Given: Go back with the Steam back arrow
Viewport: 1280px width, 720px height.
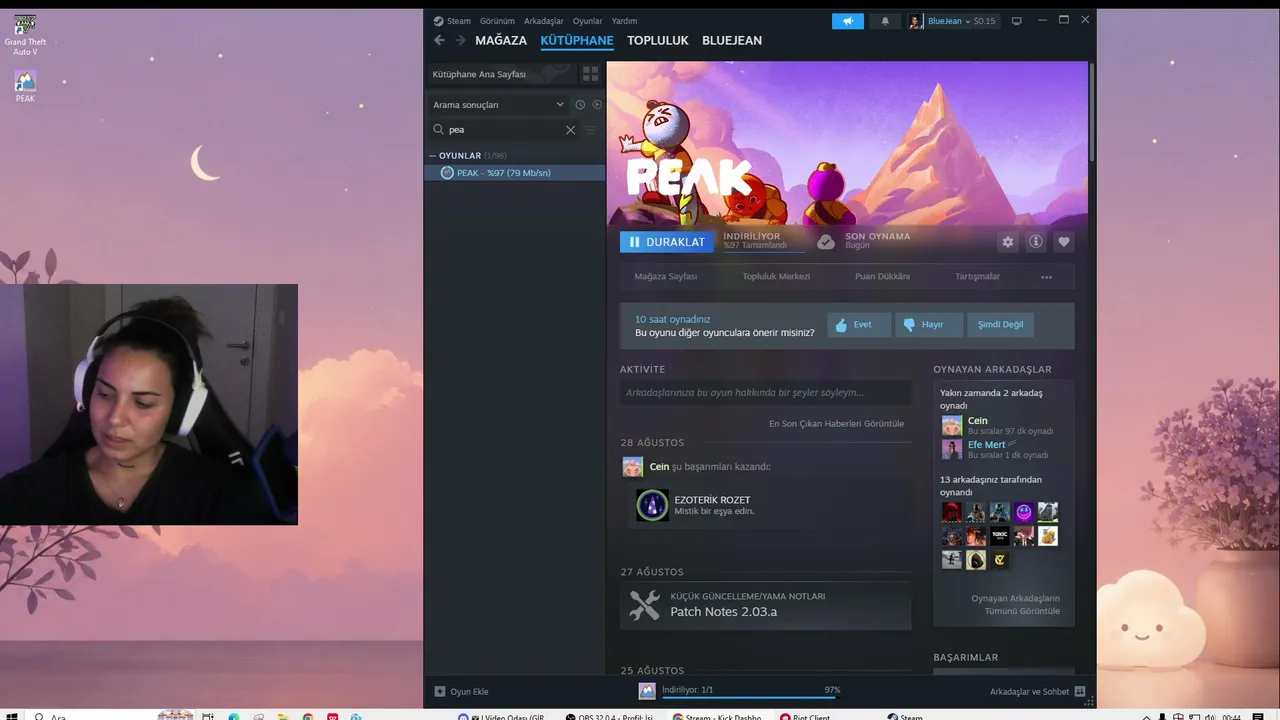Looking at the screenshot, I should coord(439,40).
